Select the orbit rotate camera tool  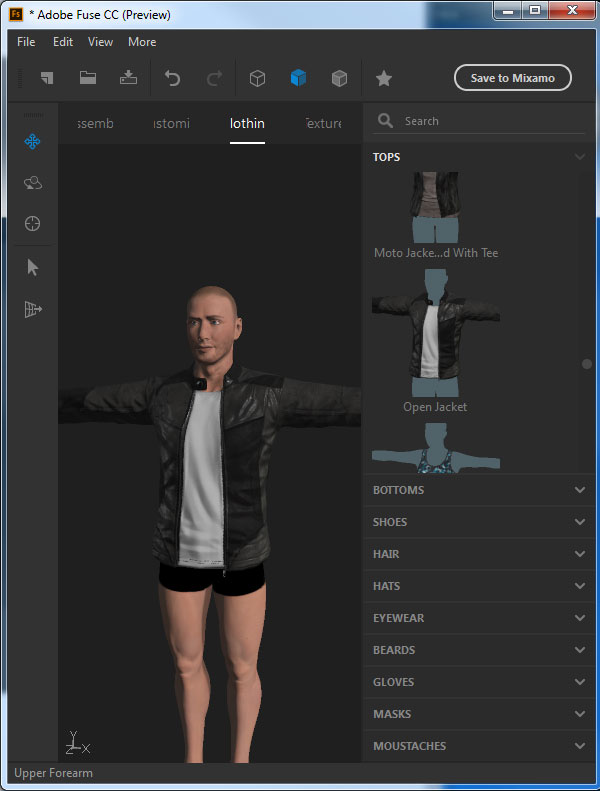point(33,183)
